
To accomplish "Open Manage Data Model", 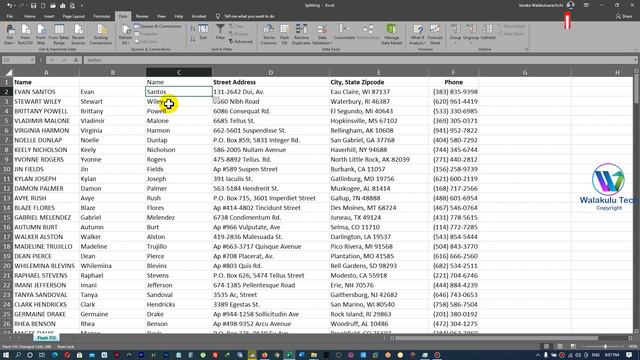I will (x=391, y=34).
